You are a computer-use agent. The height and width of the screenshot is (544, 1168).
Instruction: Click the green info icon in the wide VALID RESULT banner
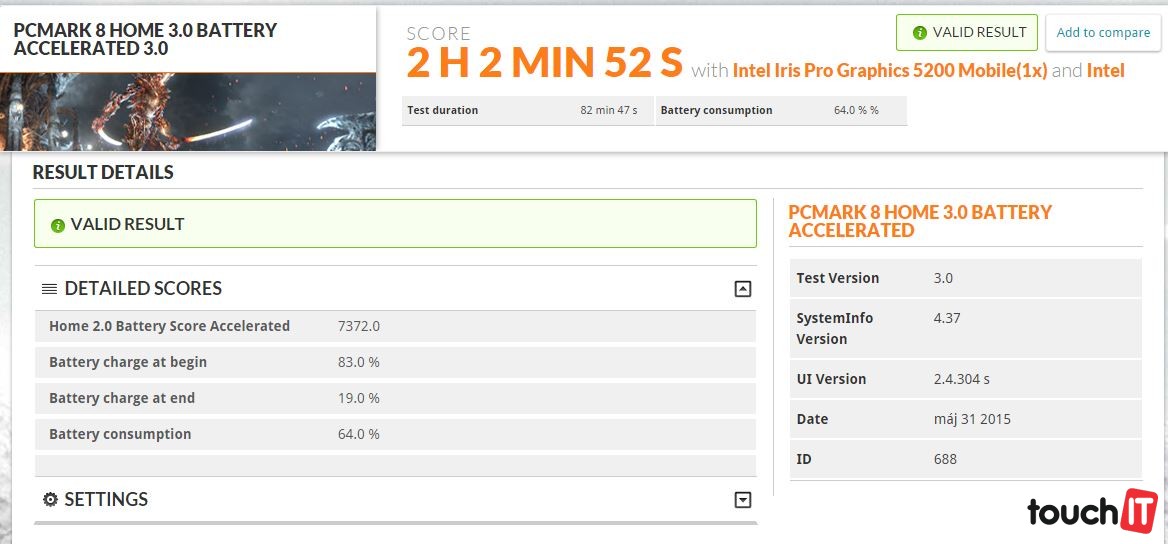58,225
